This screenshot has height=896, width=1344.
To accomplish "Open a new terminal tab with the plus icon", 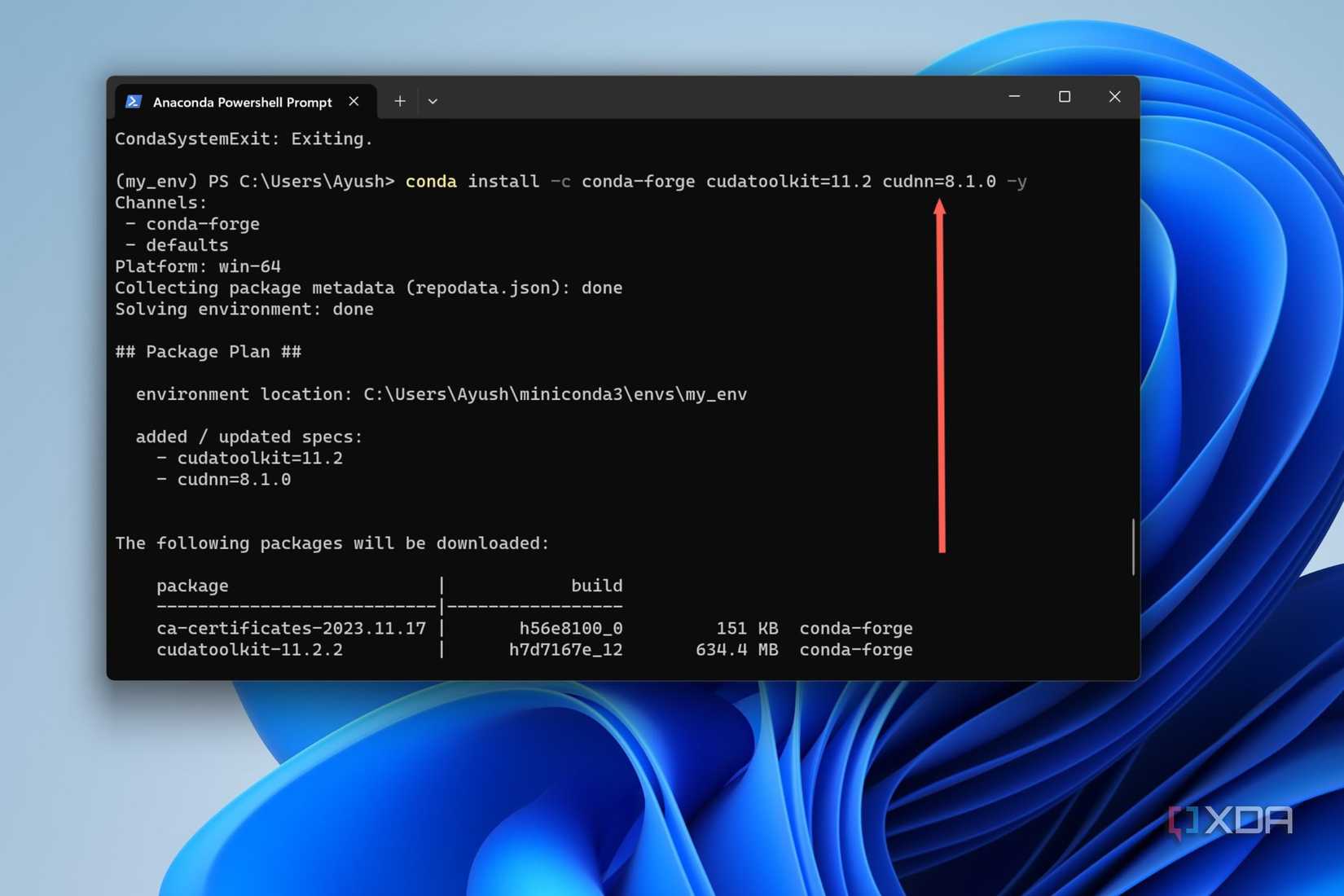I will click(400, 101).
